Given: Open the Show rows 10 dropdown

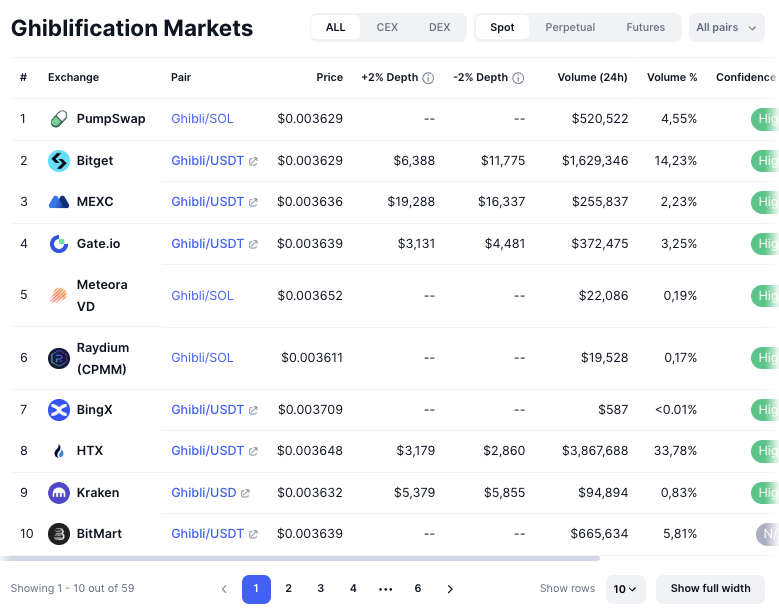Looking at the screenshot, I should click(625, 589).
